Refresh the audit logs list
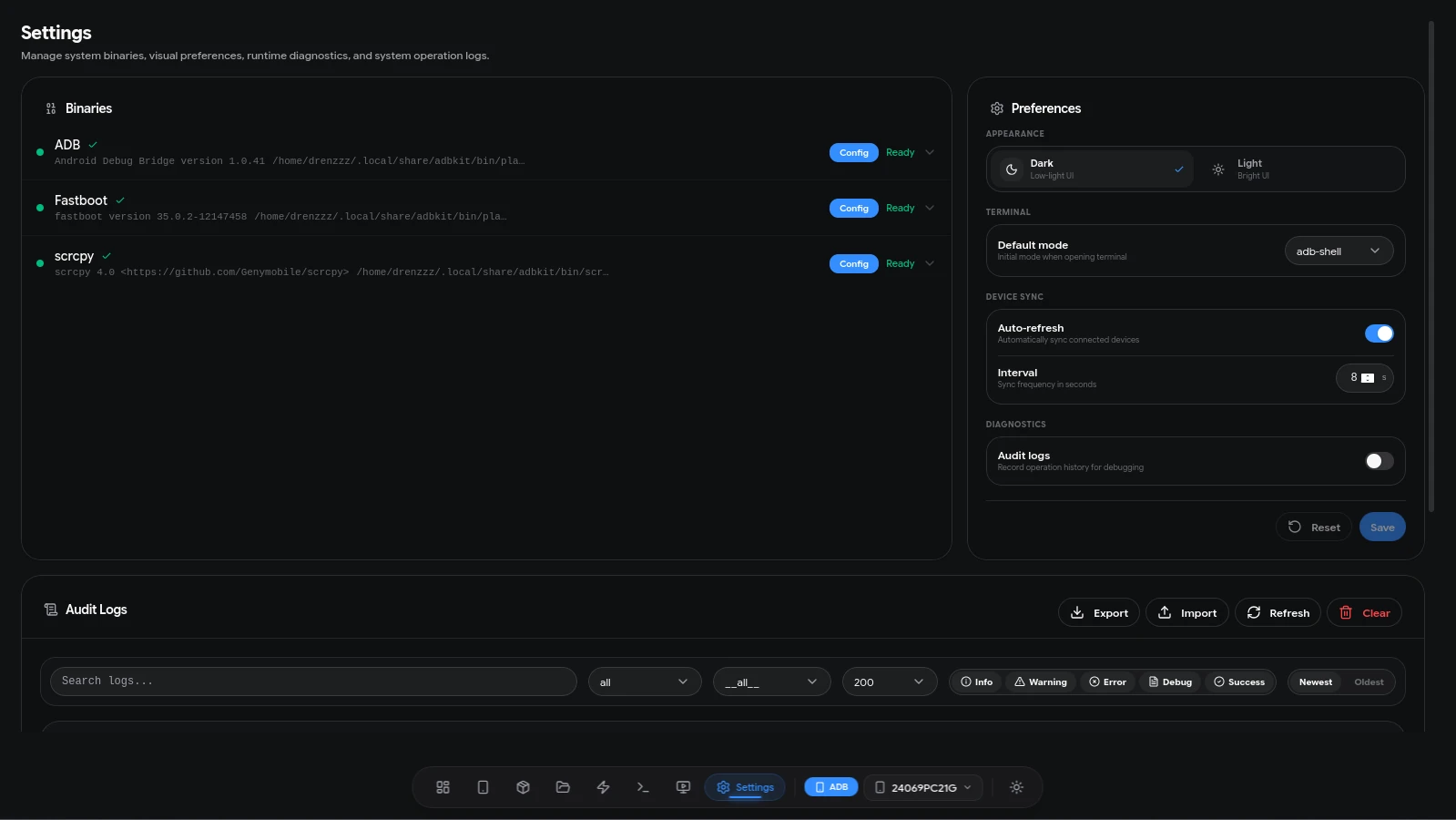This screenshot has height=820, width=1456. pos(1278,613)
